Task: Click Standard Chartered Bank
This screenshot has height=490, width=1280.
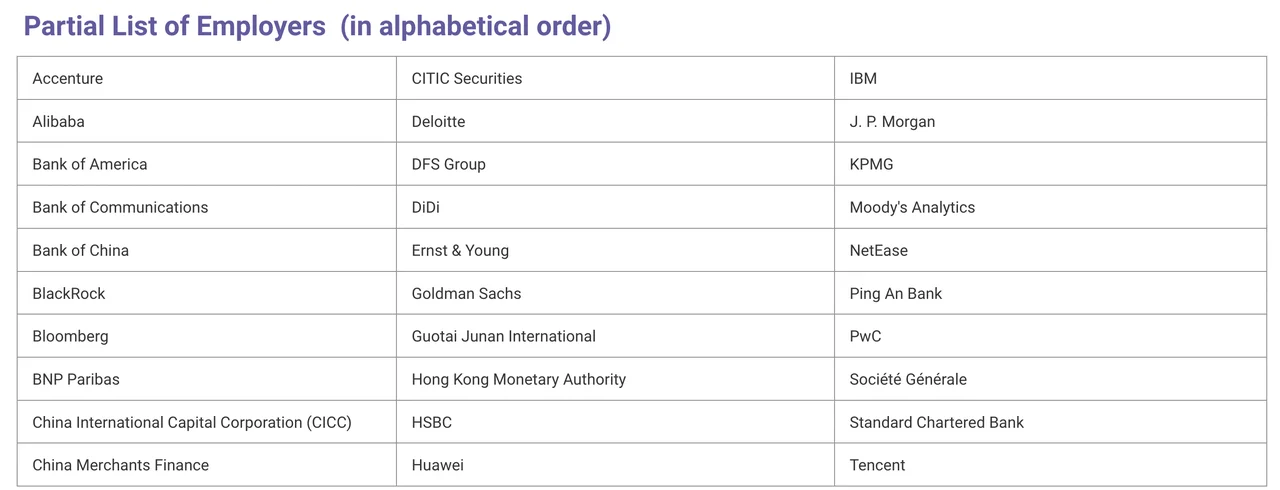Action: click(937, 423)
